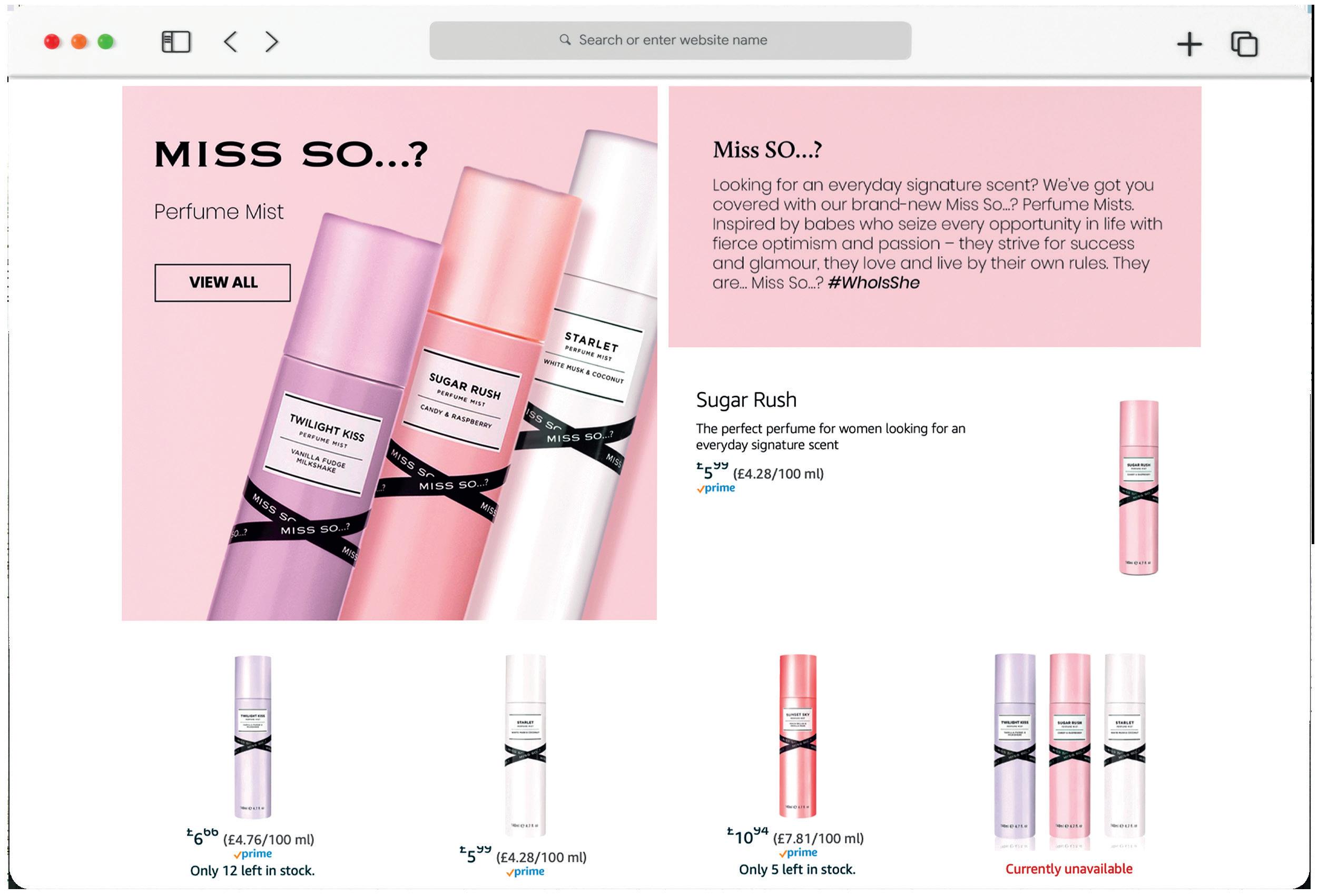The image size is (1318, 896).
Task: Show tab overview icon
Action: (1244, 44)
